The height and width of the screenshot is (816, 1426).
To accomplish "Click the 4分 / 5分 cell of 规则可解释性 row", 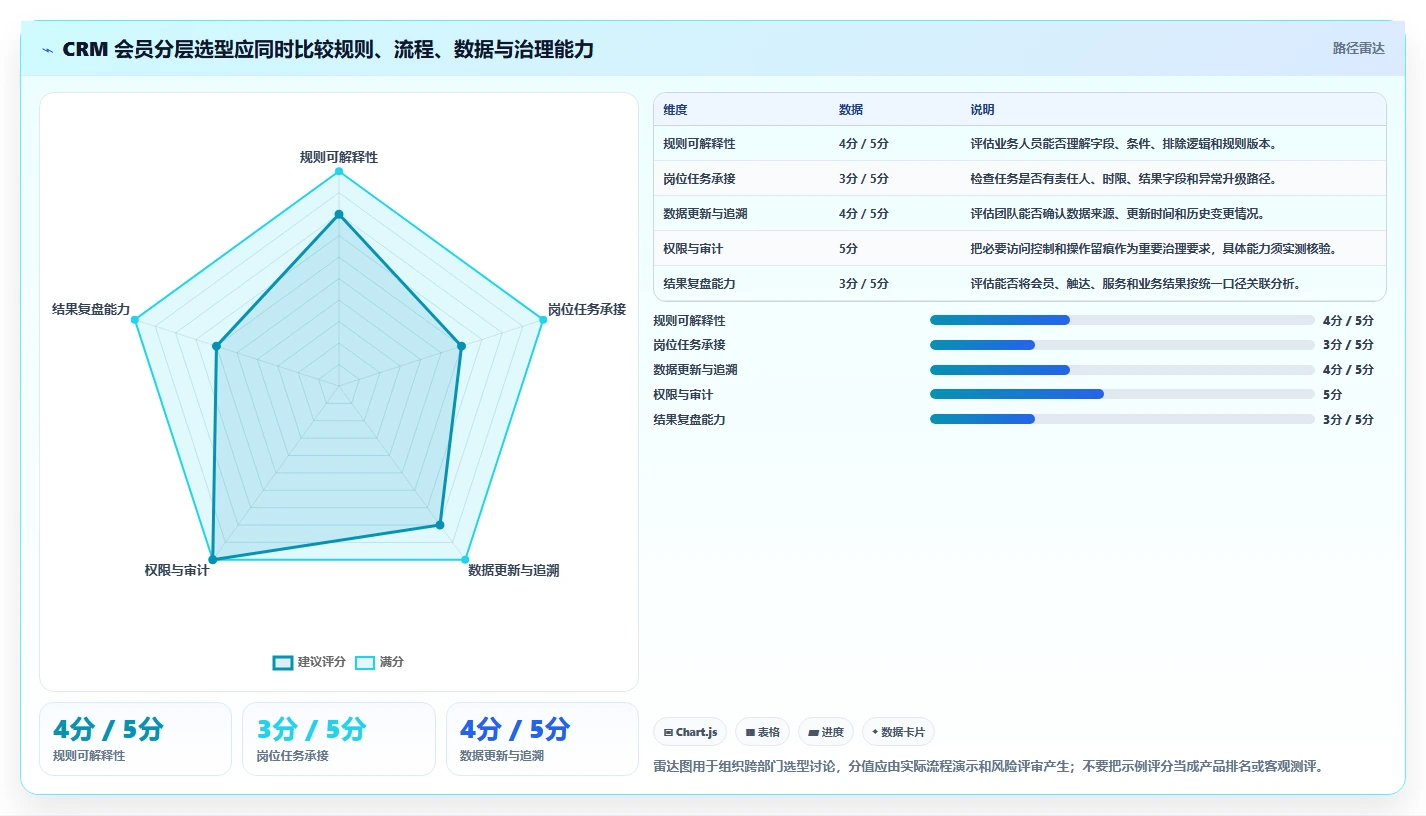I will click(864, 144).
